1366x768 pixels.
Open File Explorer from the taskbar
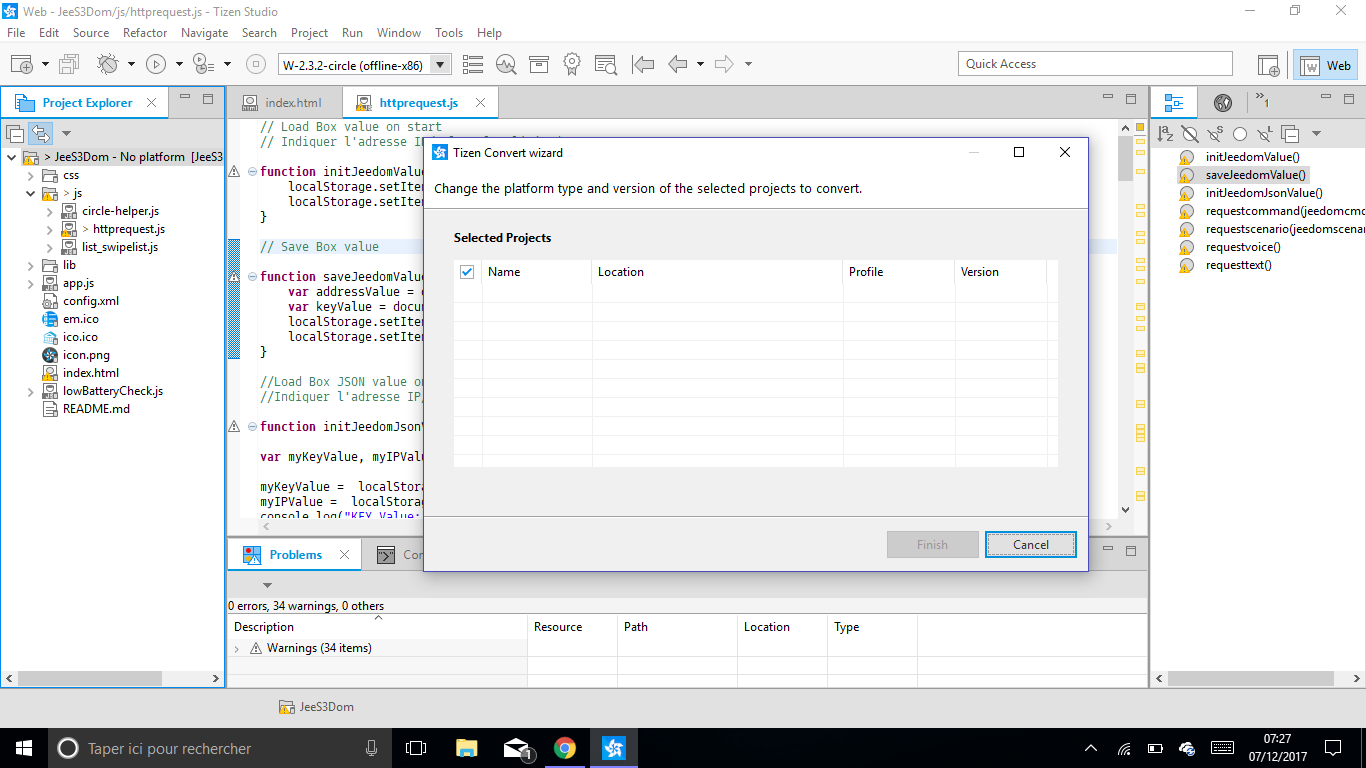tap(467, 748)
